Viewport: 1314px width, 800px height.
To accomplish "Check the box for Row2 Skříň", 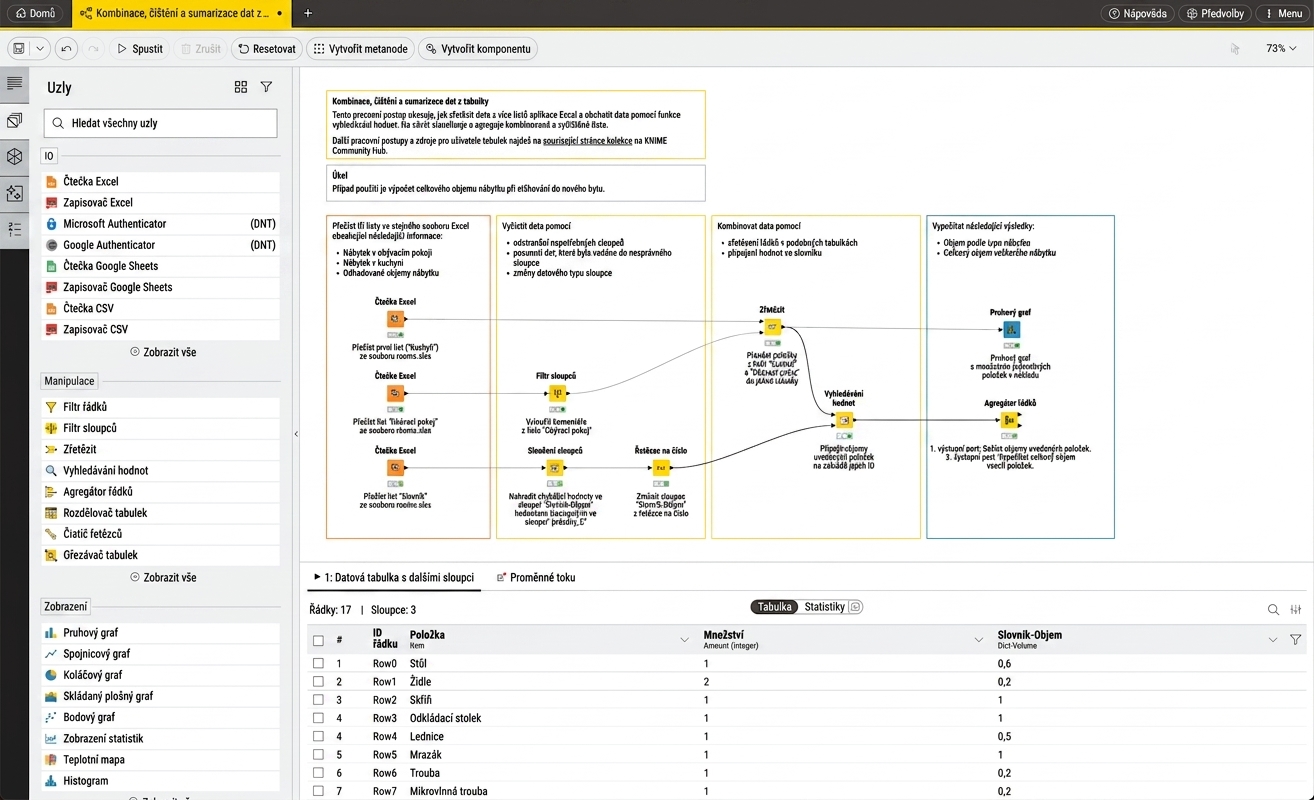I will [318, 700].
